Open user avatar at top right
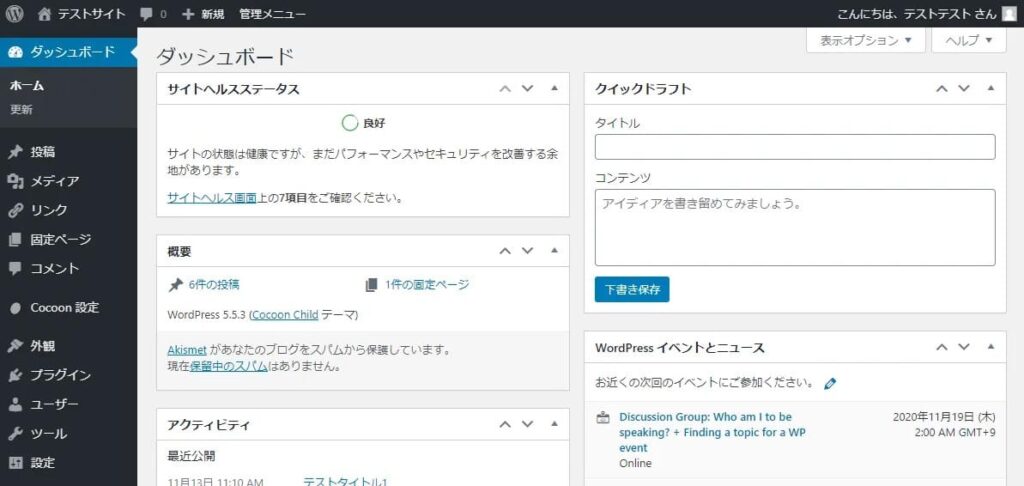This screenshot has height=486, width=1024. (x=1009, y=14)
